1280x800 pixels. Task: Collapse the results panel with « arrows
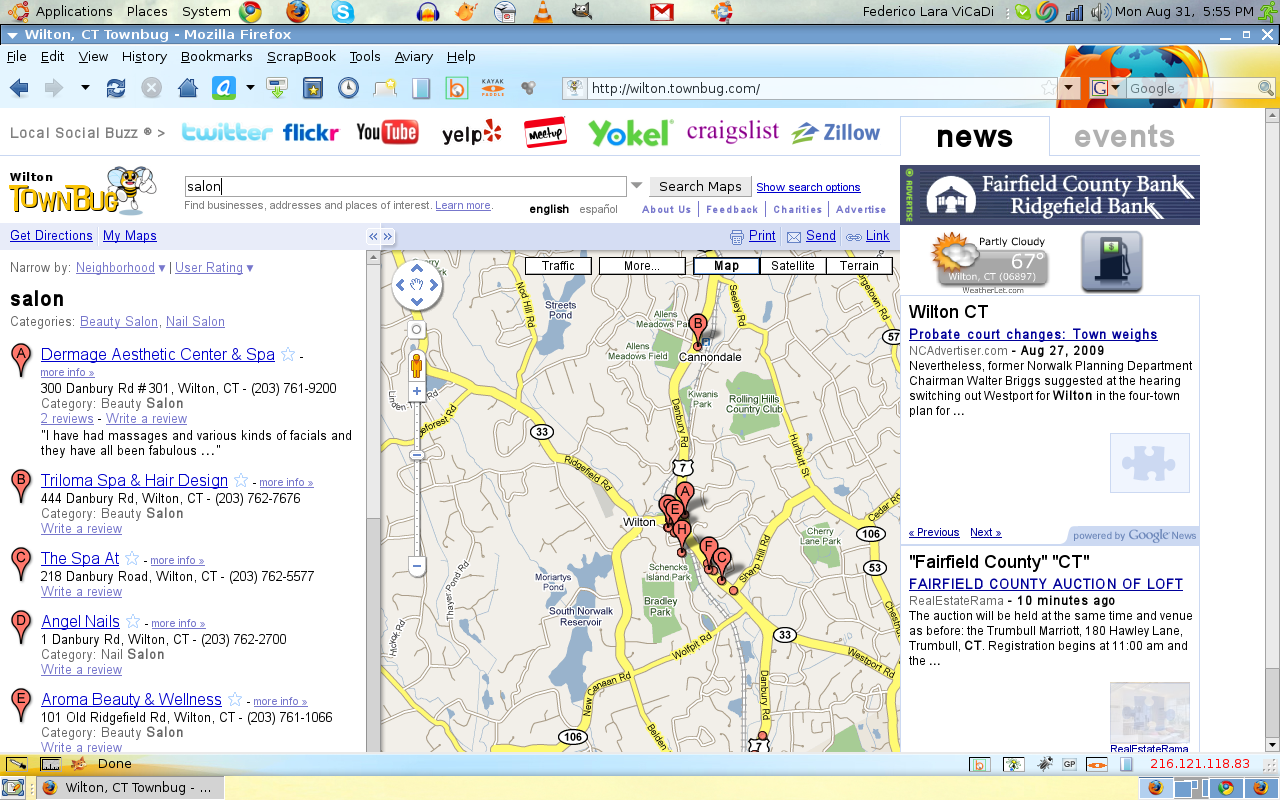pos(373,236)
